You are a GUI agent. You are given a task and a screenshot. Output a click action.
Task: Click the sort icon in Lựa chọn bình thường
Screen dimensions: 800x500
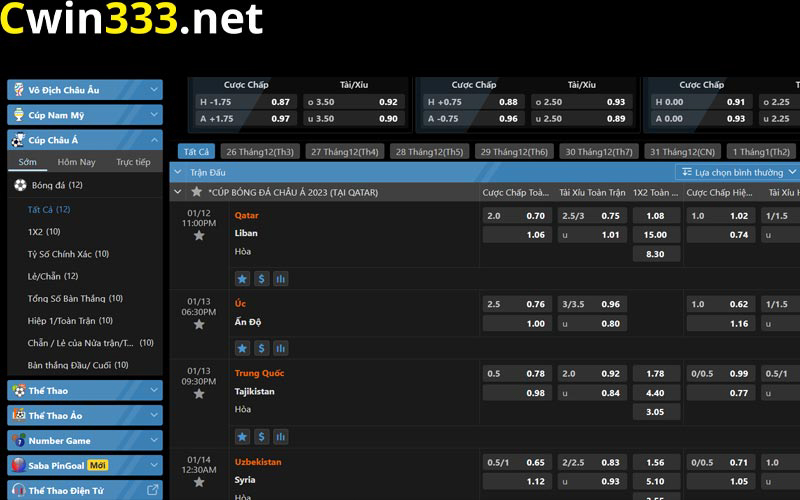(687, 172)
